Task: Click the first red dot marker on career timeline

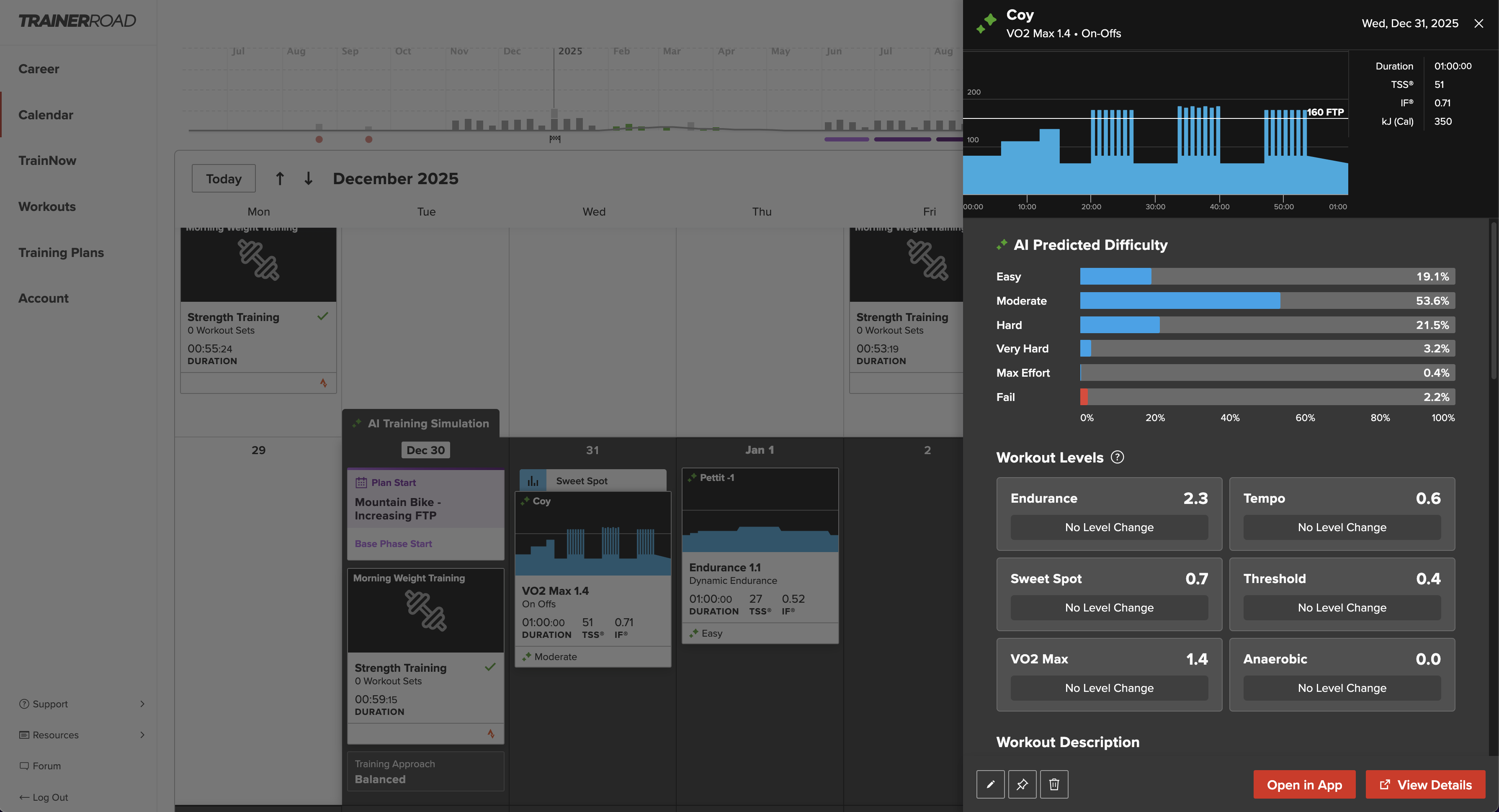Action: [319, 139]
